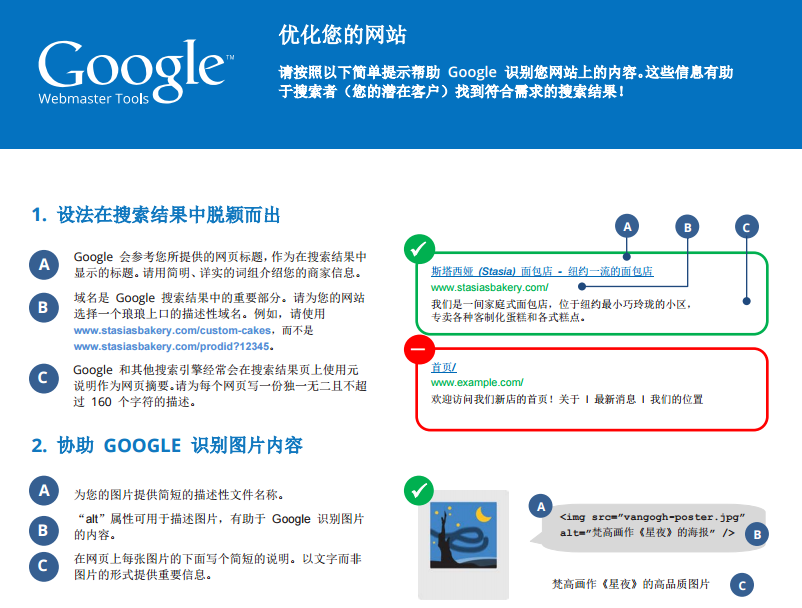Click the snippet text 我们是一间家庭式面包店
The image size is (802, 608).
click(x=561, y=310)
